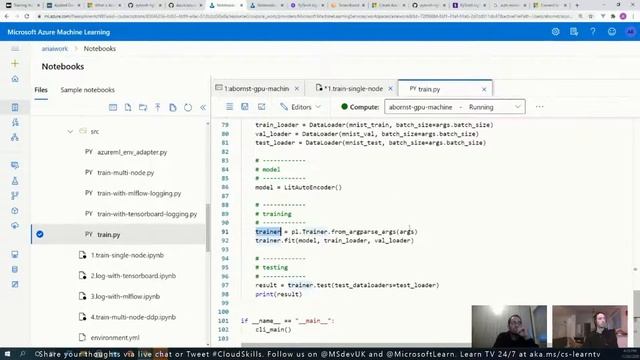This screenshot has height=360, width=640.
Task: Go to Home from the sidebar
Action: (15, 79)
